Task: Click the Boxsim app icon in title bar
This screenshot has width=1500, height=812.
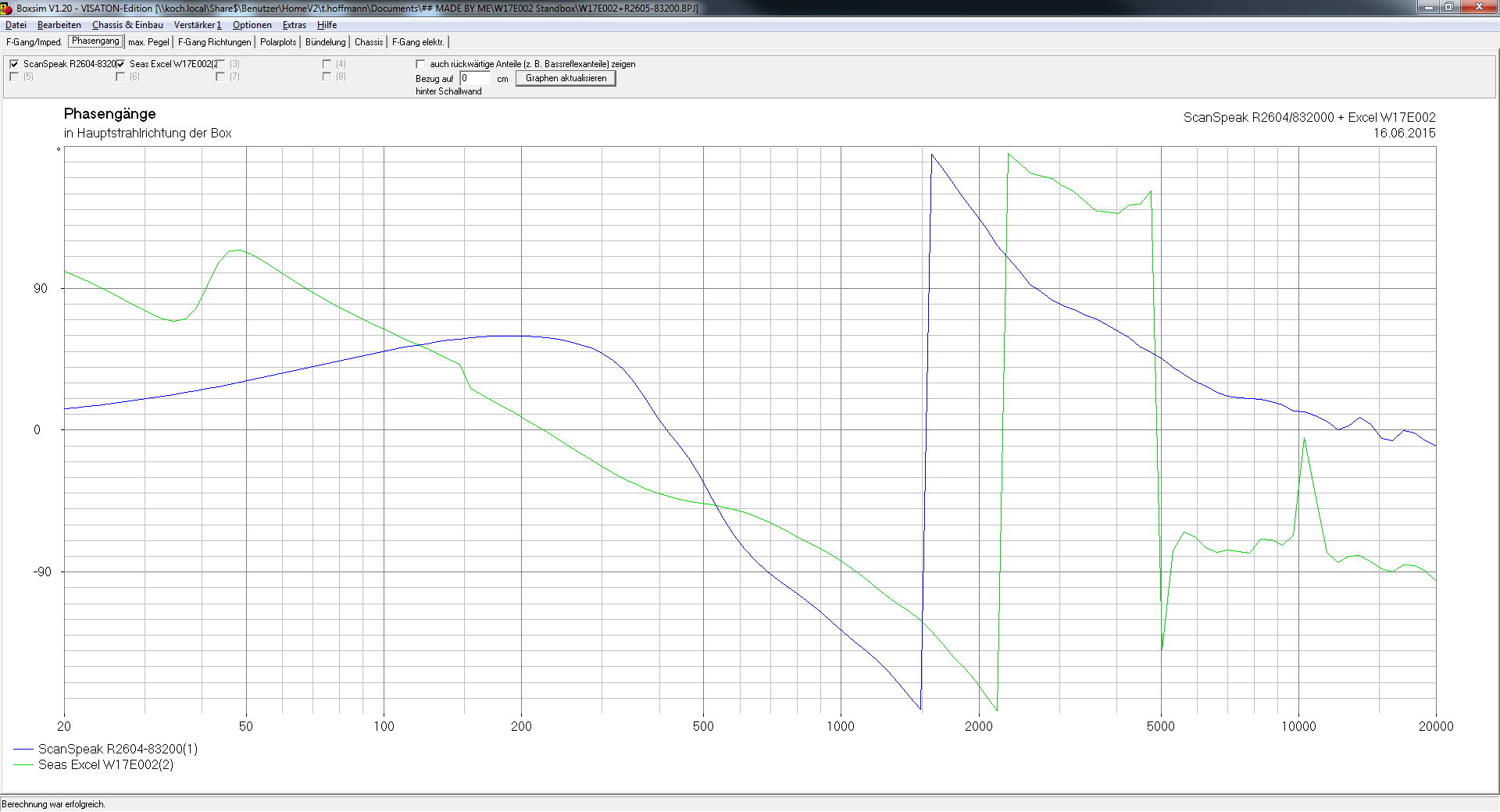Action: [x=6, y=8]
